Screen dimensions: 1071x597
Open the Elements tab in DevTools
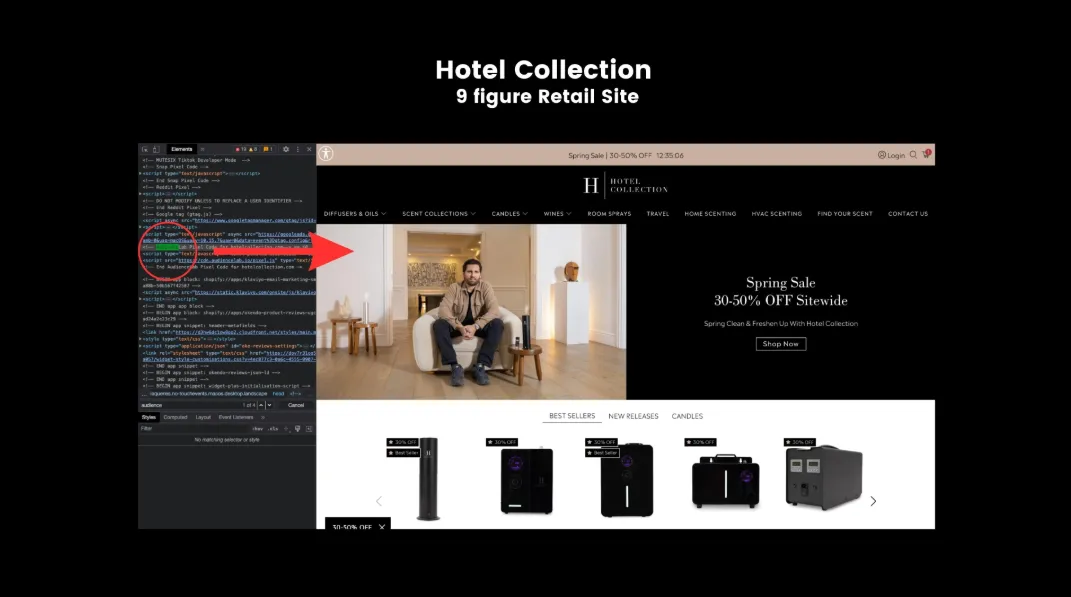tap(182, 149)
